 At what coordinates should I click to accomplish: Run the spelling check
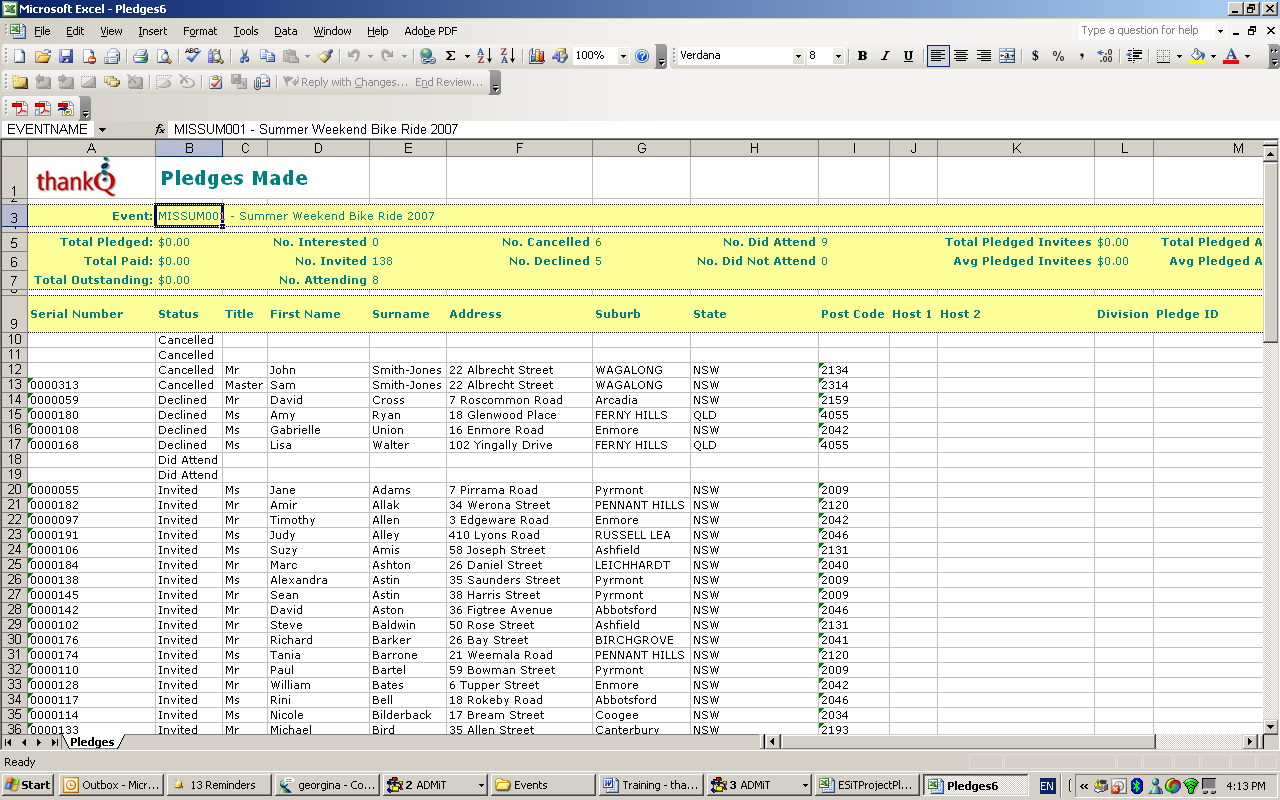(192, 56)
